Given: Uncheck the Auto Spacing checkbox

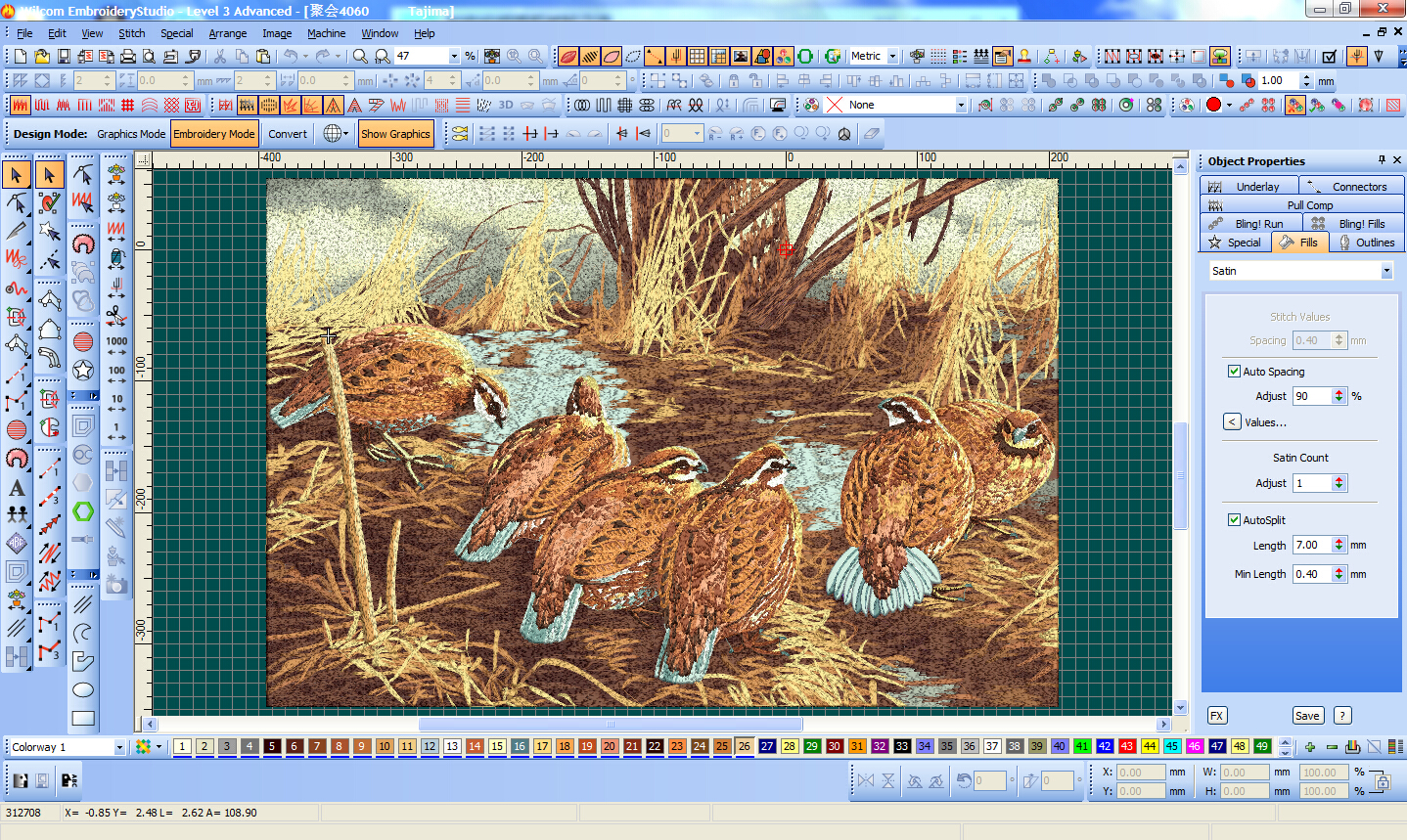Looking at the screenshot, I should (x=1234, y=372).
